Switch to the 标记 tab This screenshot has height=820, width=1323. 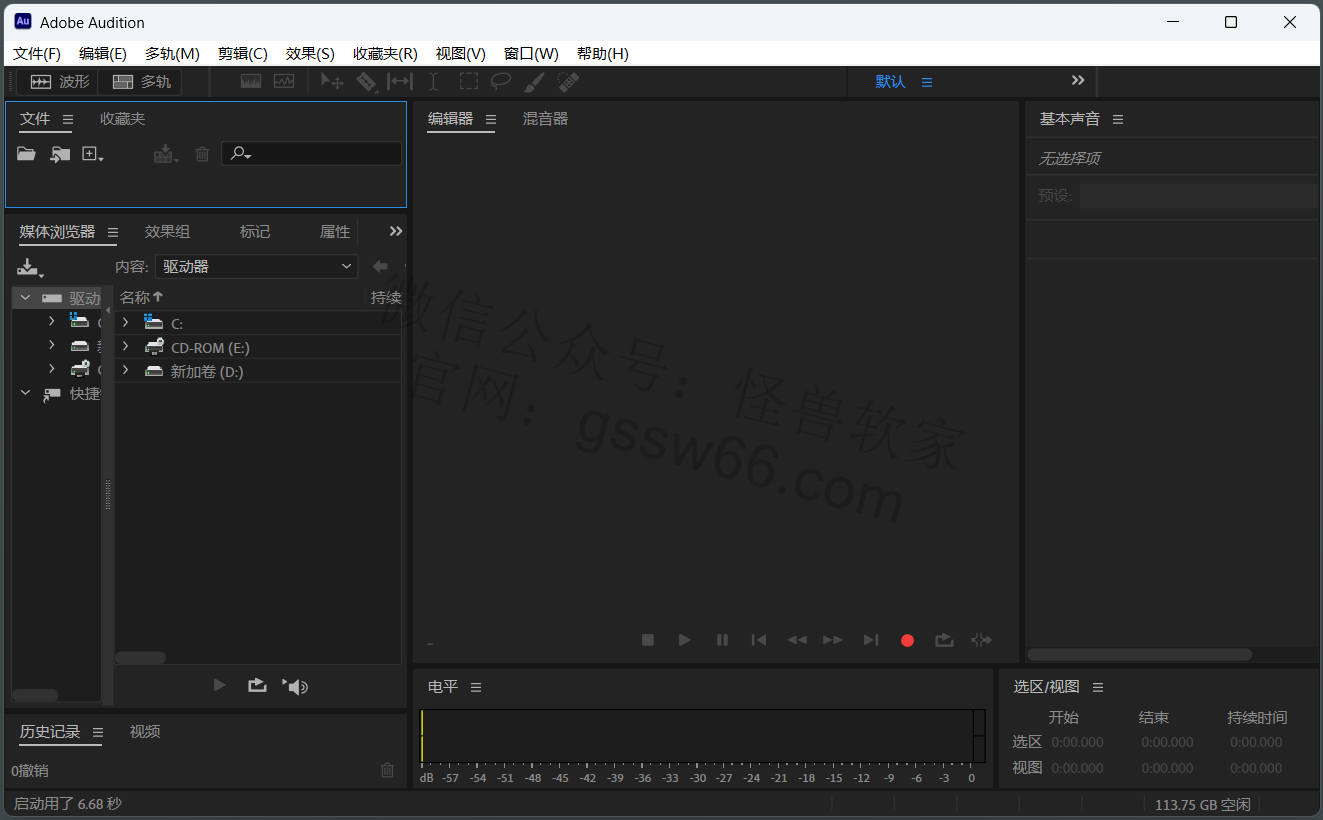point(255,231)
